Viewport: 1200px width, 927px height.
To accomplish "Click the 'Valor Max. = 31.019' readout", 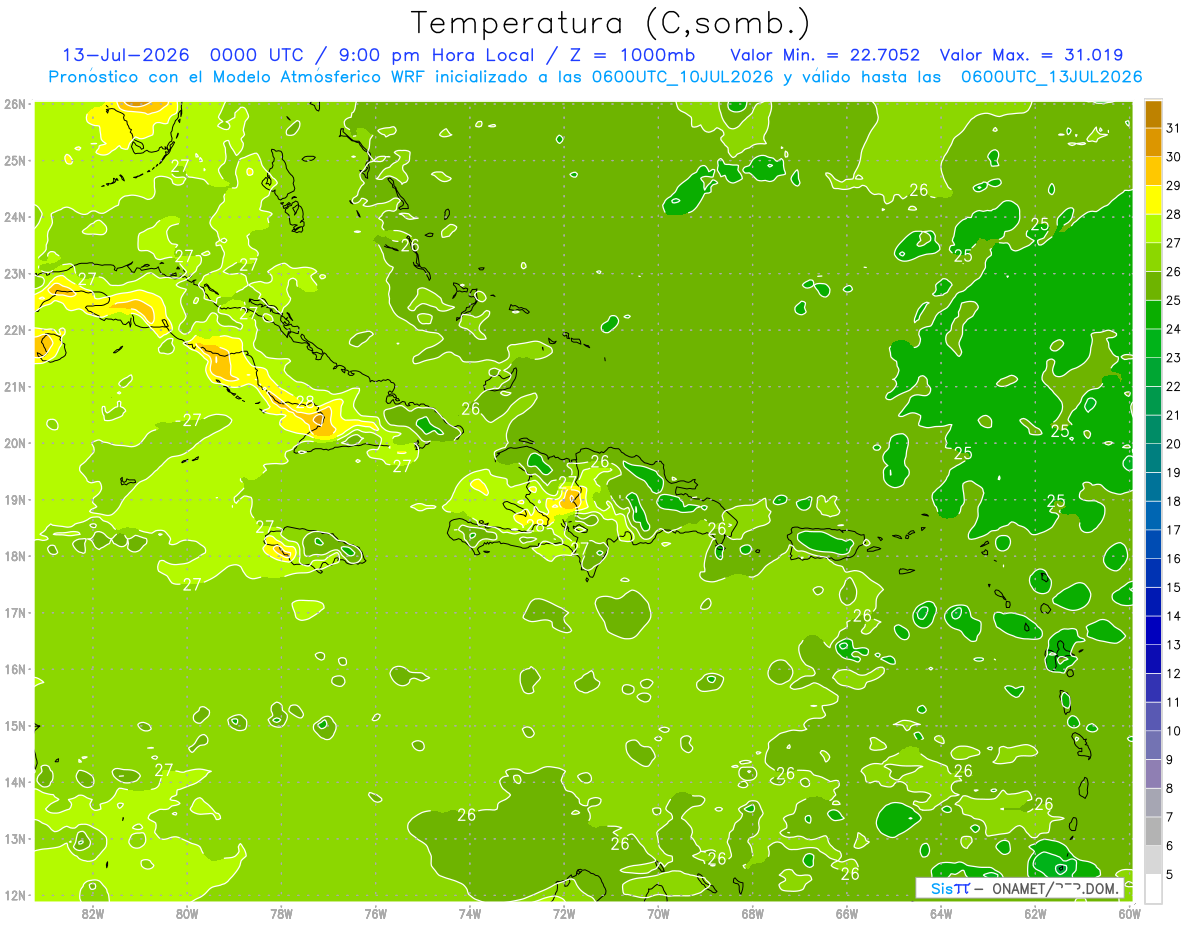I will tap(1032, 55).
